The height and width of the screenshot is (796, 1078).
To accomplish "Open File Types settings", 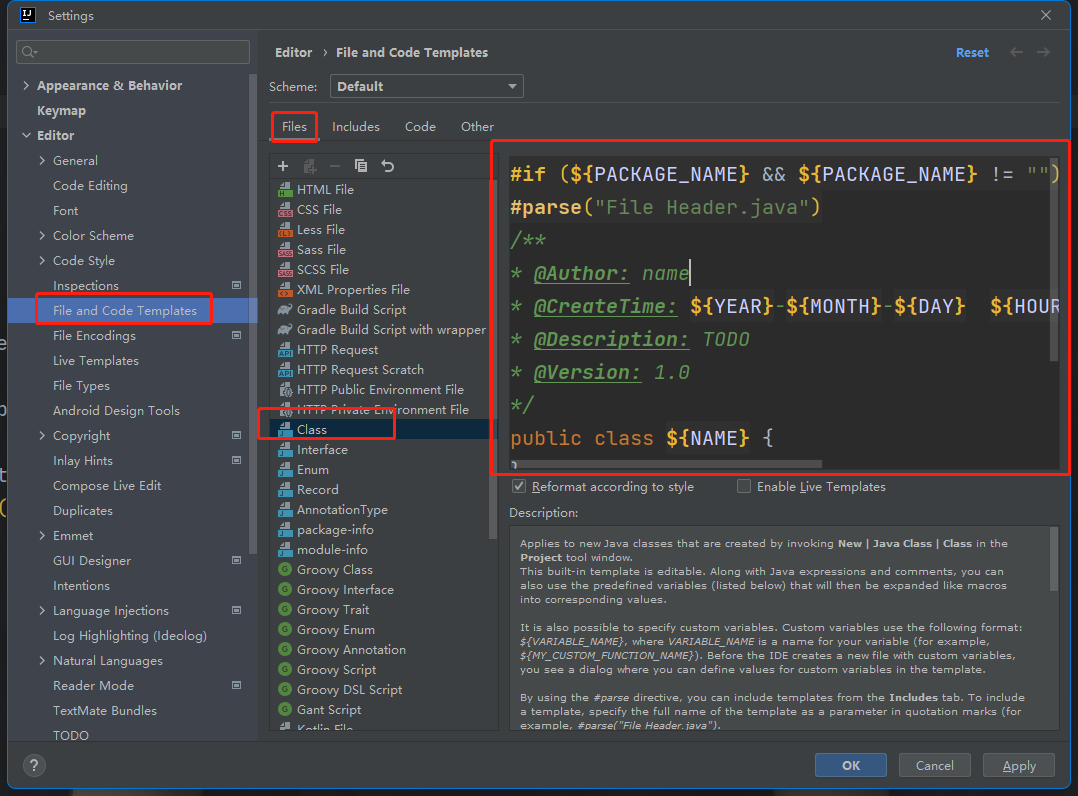I will click(81, 386).
